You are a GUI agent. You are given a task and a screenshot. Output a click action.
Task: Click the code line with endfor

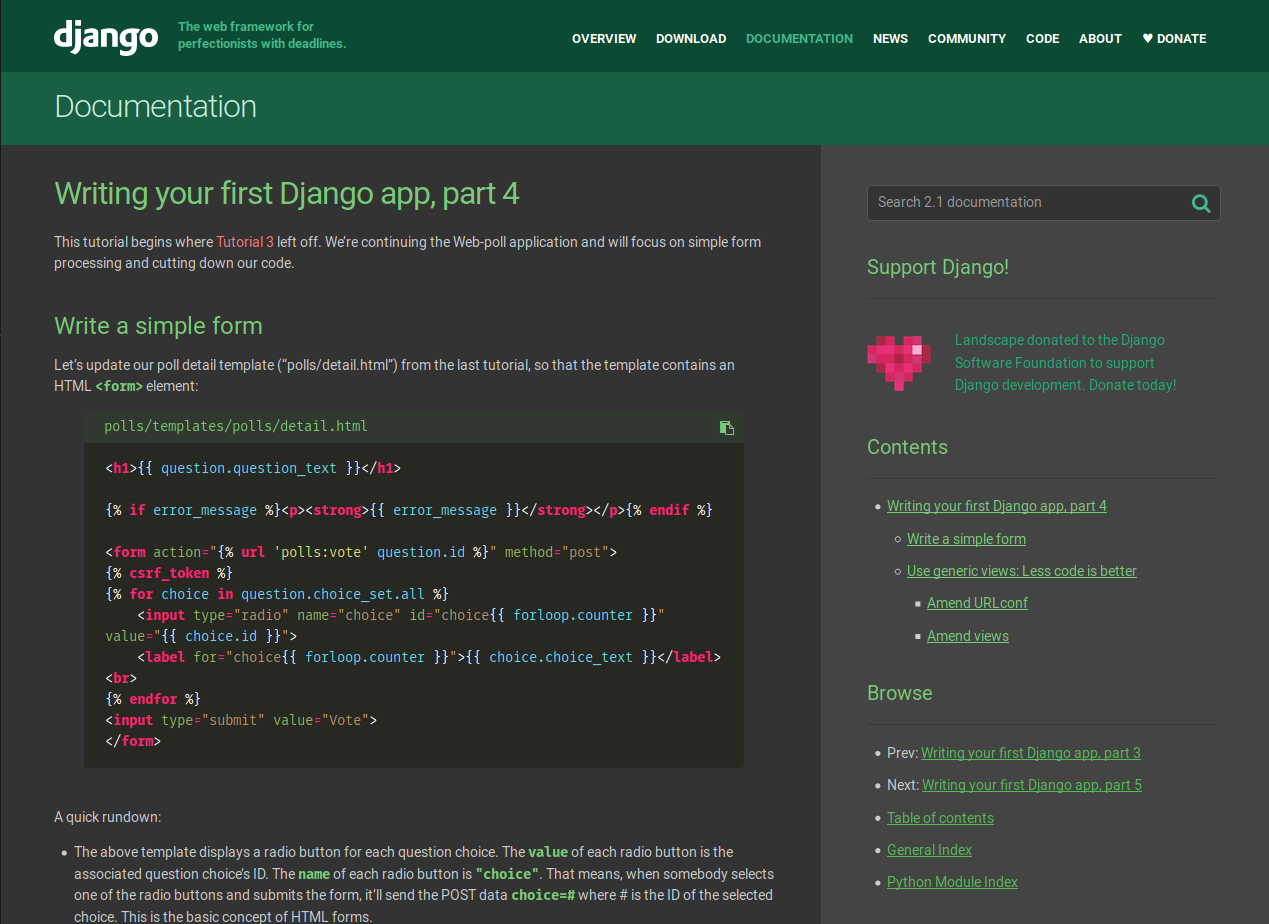[153, 699]
